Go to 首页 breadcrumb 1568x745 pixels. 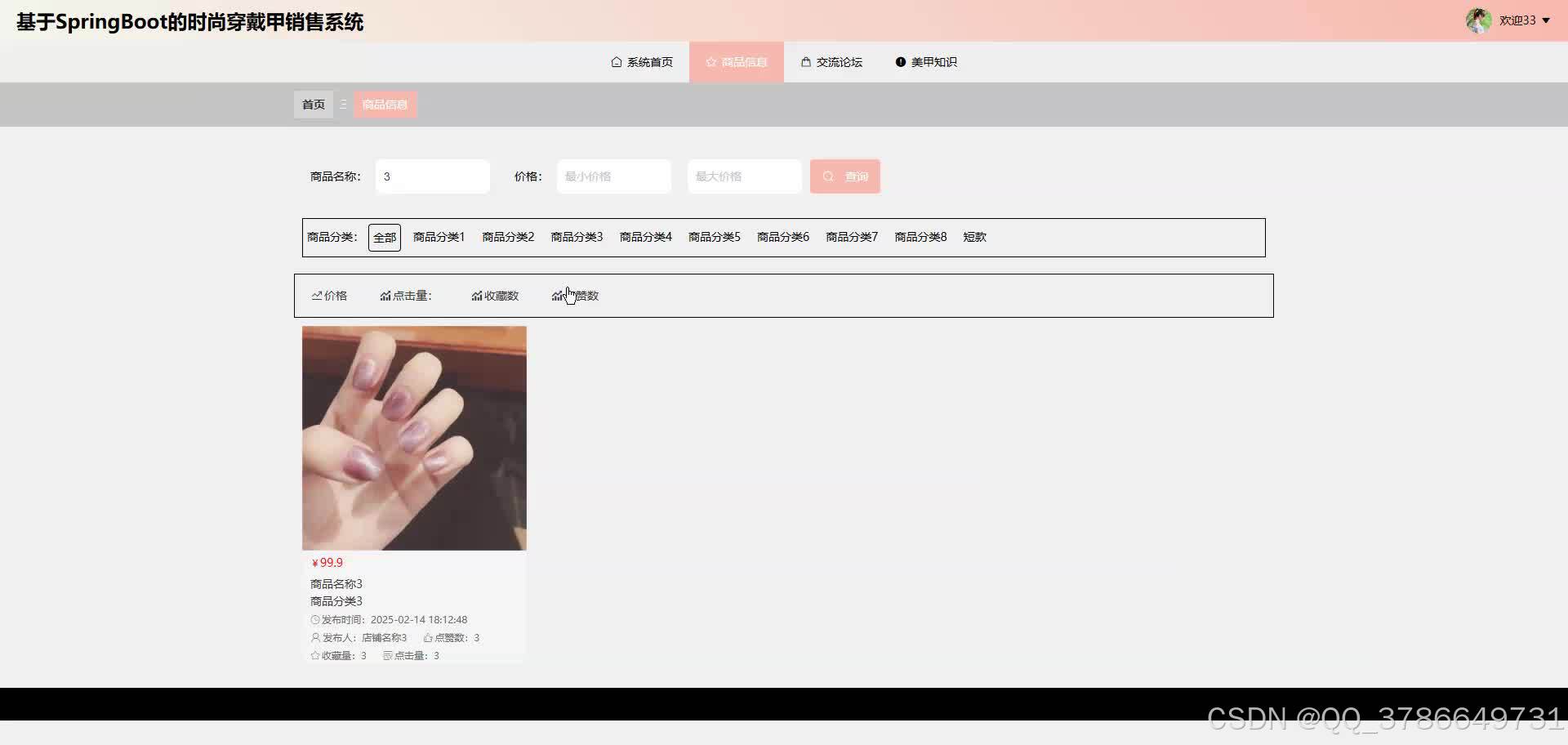(314, 105)
